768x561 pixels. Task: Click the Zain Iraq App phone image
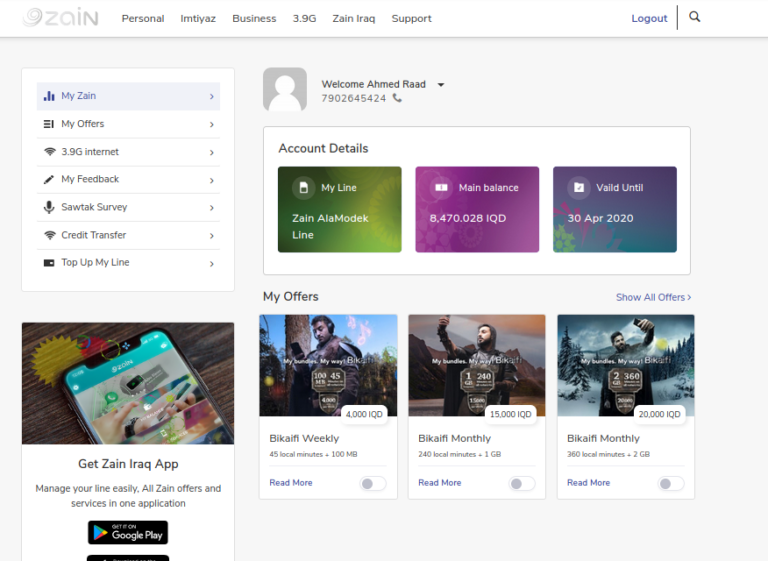click(x=128, y=383)
